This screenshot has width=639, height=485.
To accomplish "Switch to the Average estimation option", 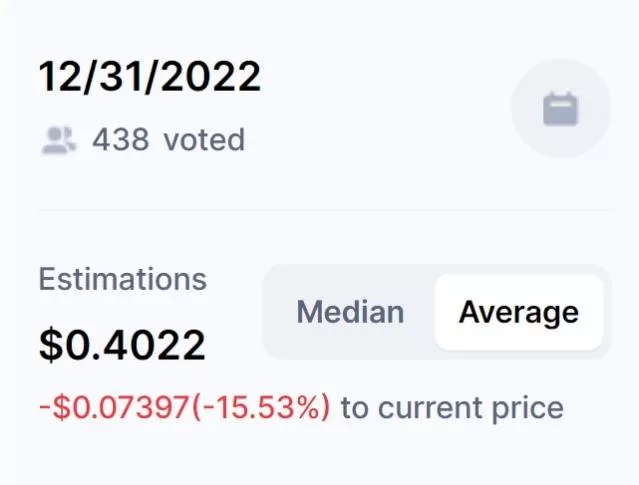I will click(518, 311).
